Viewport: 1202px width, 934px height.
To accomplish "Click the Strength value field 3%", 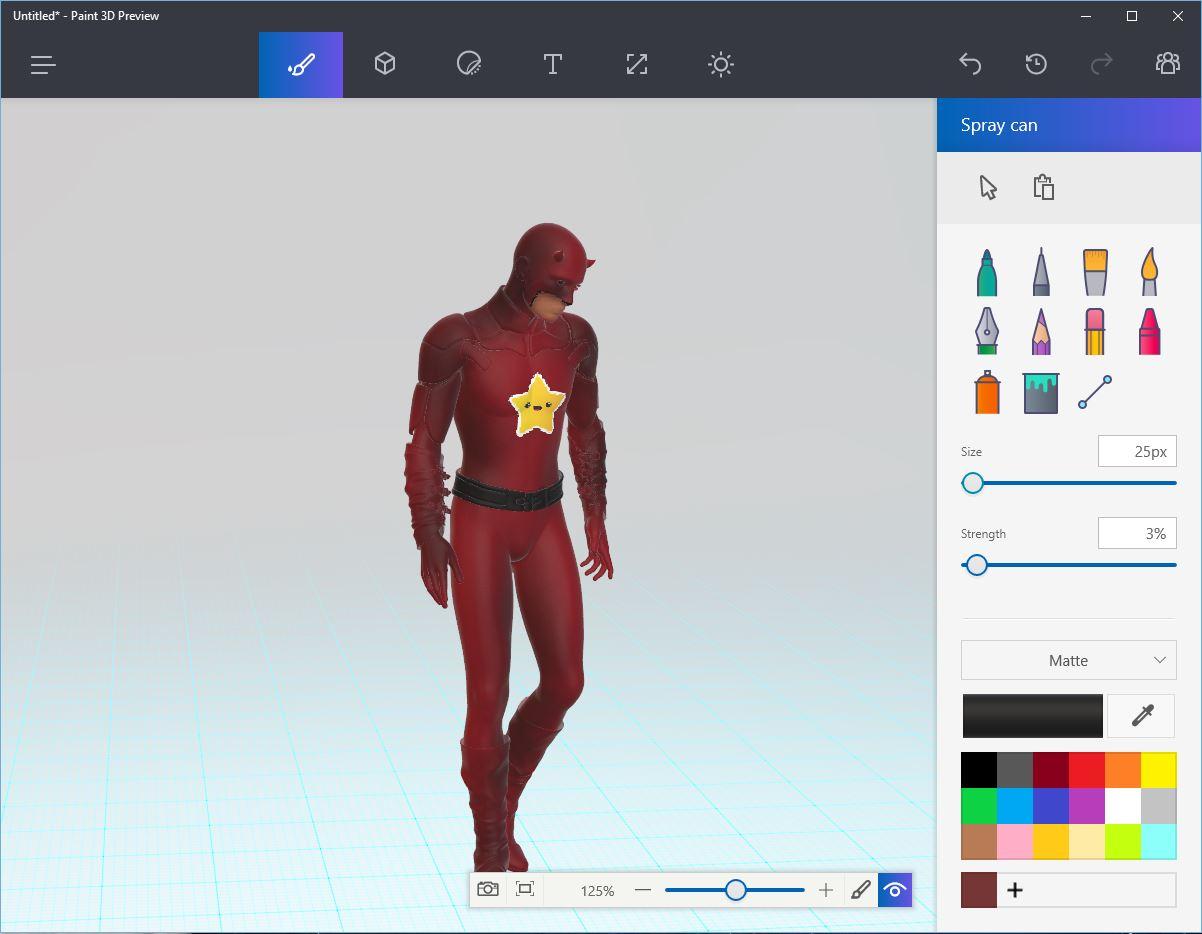I will coord(1137,534).
